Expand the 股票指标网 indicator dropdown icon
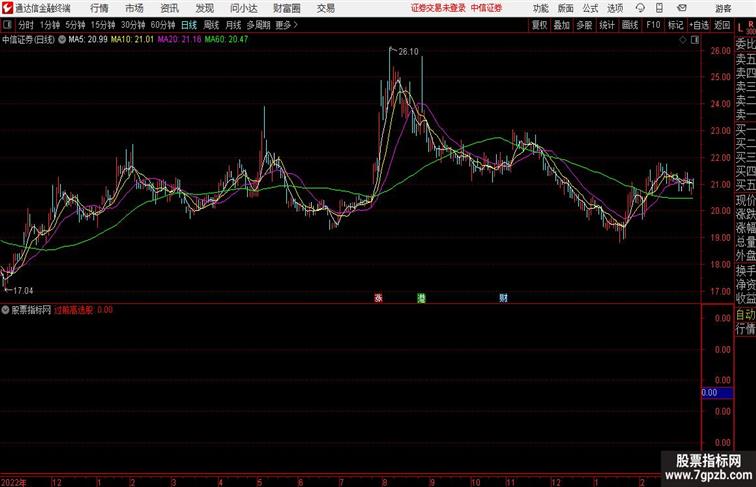Image resolution: width=756 pixels, height=487 pixels. 5,310
